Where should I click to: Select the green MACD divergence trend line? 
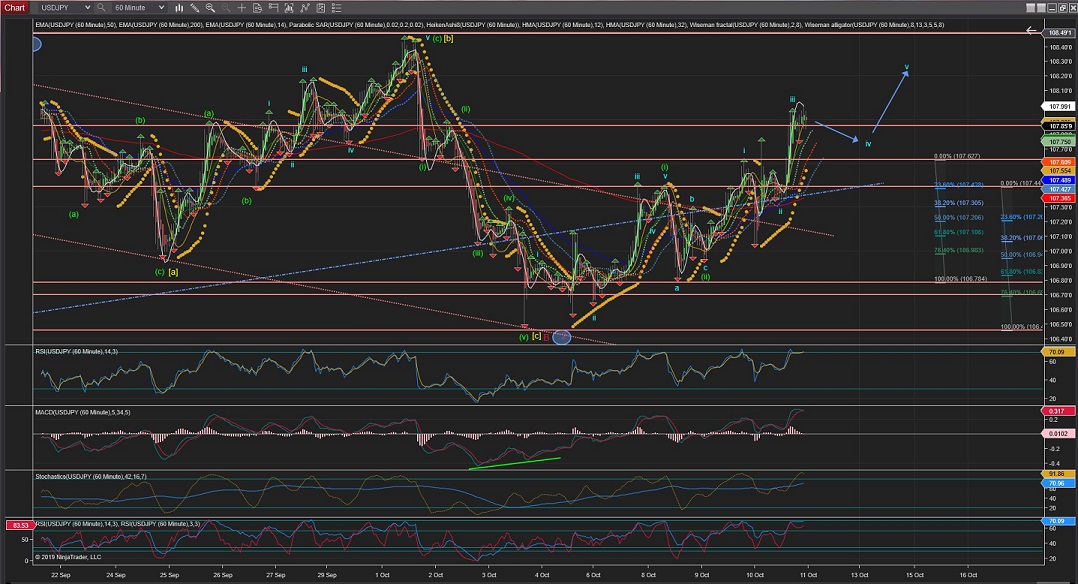514,462
